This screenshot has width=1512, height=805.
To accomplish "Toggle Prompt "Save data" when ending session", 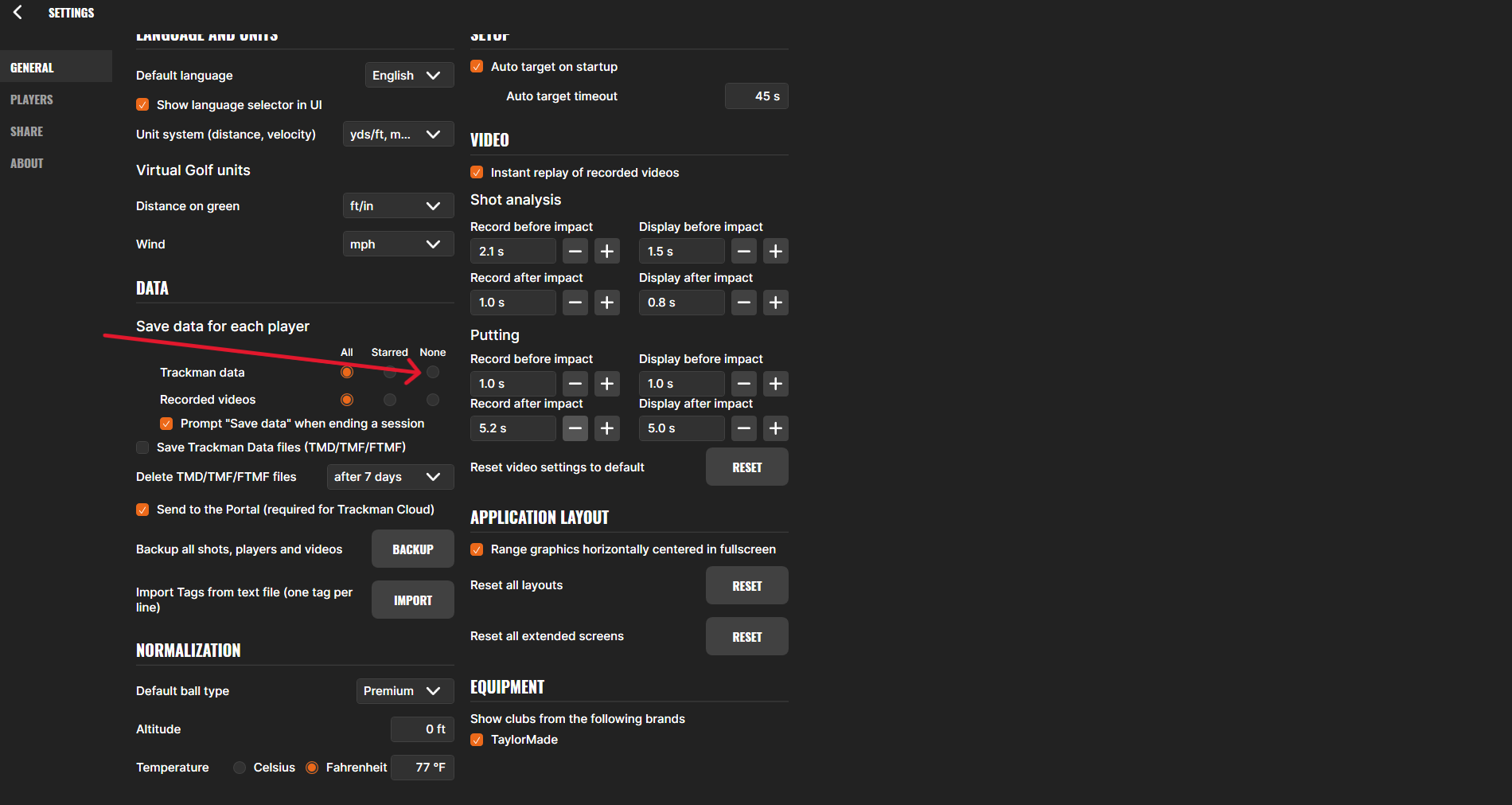I will (166, 424).
